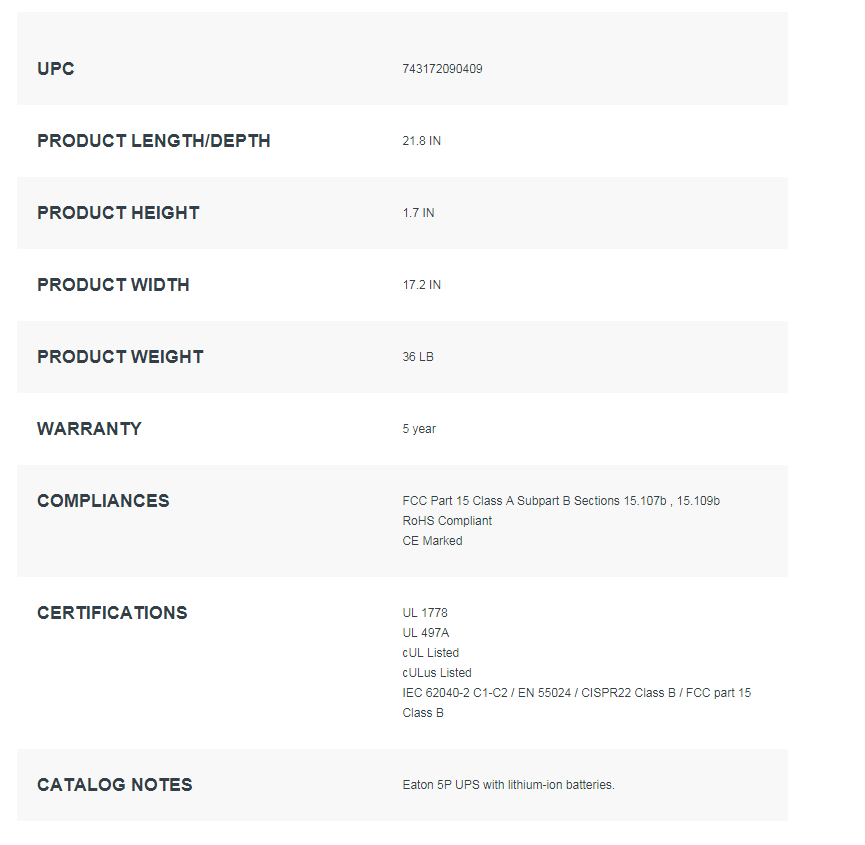Select the 5 year warranty value
Screen dimensions: 865x845
[x=419, y=429]
